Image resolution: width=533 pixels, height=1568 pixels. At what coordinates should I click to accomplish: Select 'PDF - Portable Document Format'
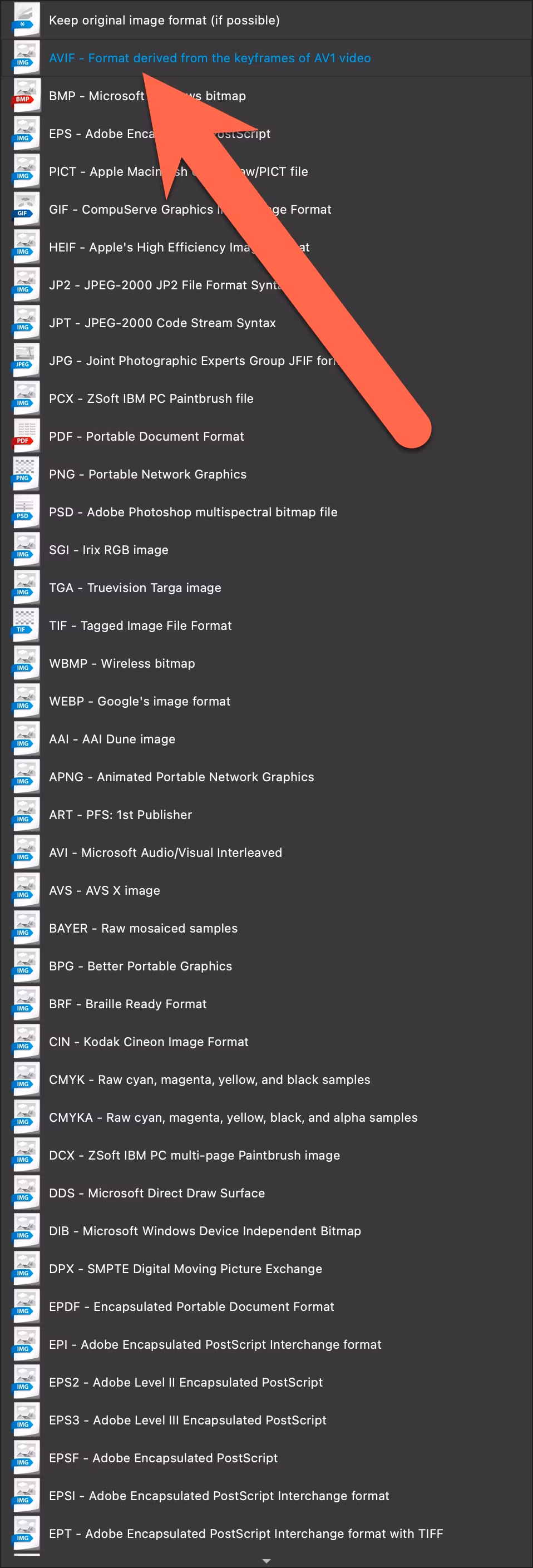[x=266, y=436]
